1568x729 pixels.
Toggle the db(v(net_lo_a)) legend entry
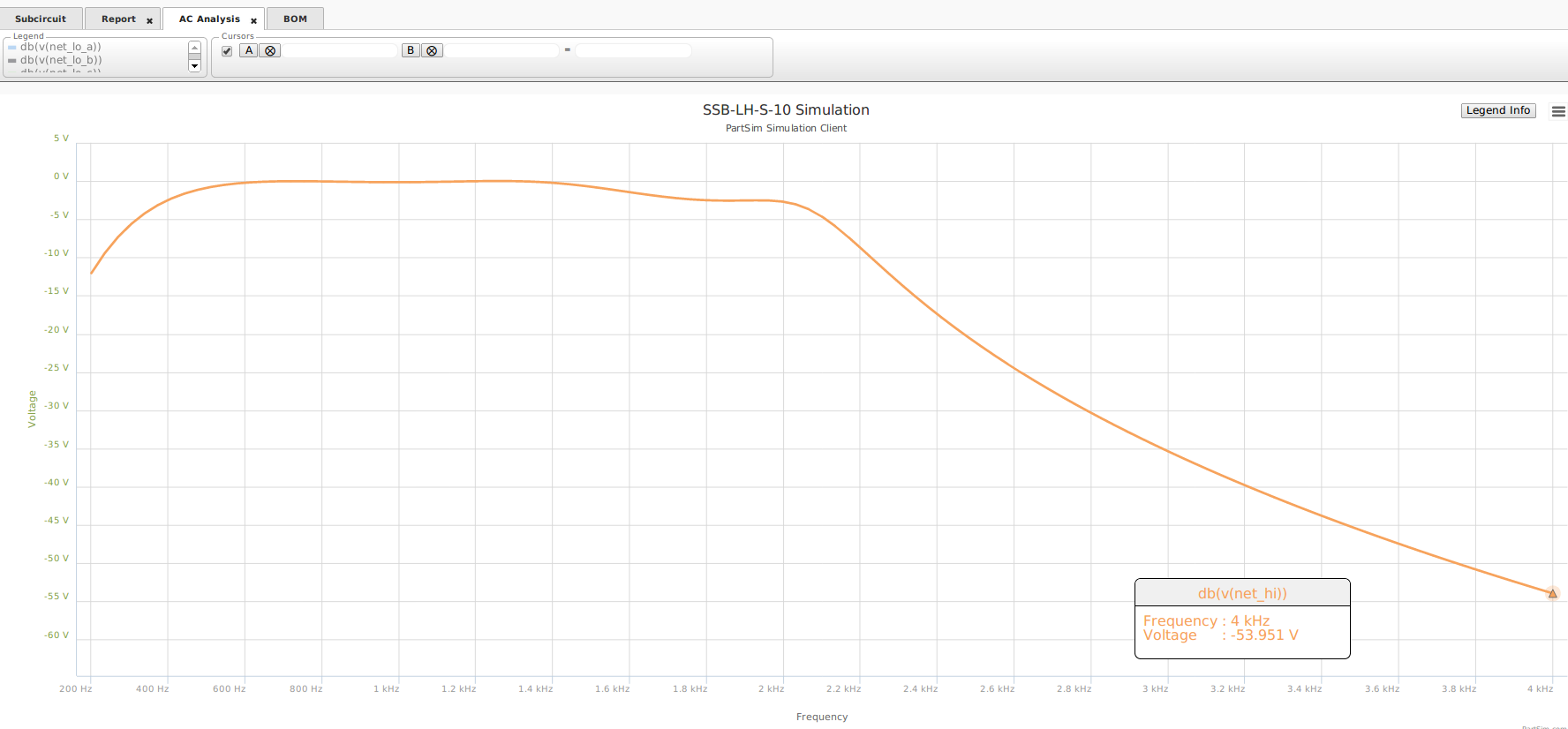pyautogui.click(x=61, y=47)
